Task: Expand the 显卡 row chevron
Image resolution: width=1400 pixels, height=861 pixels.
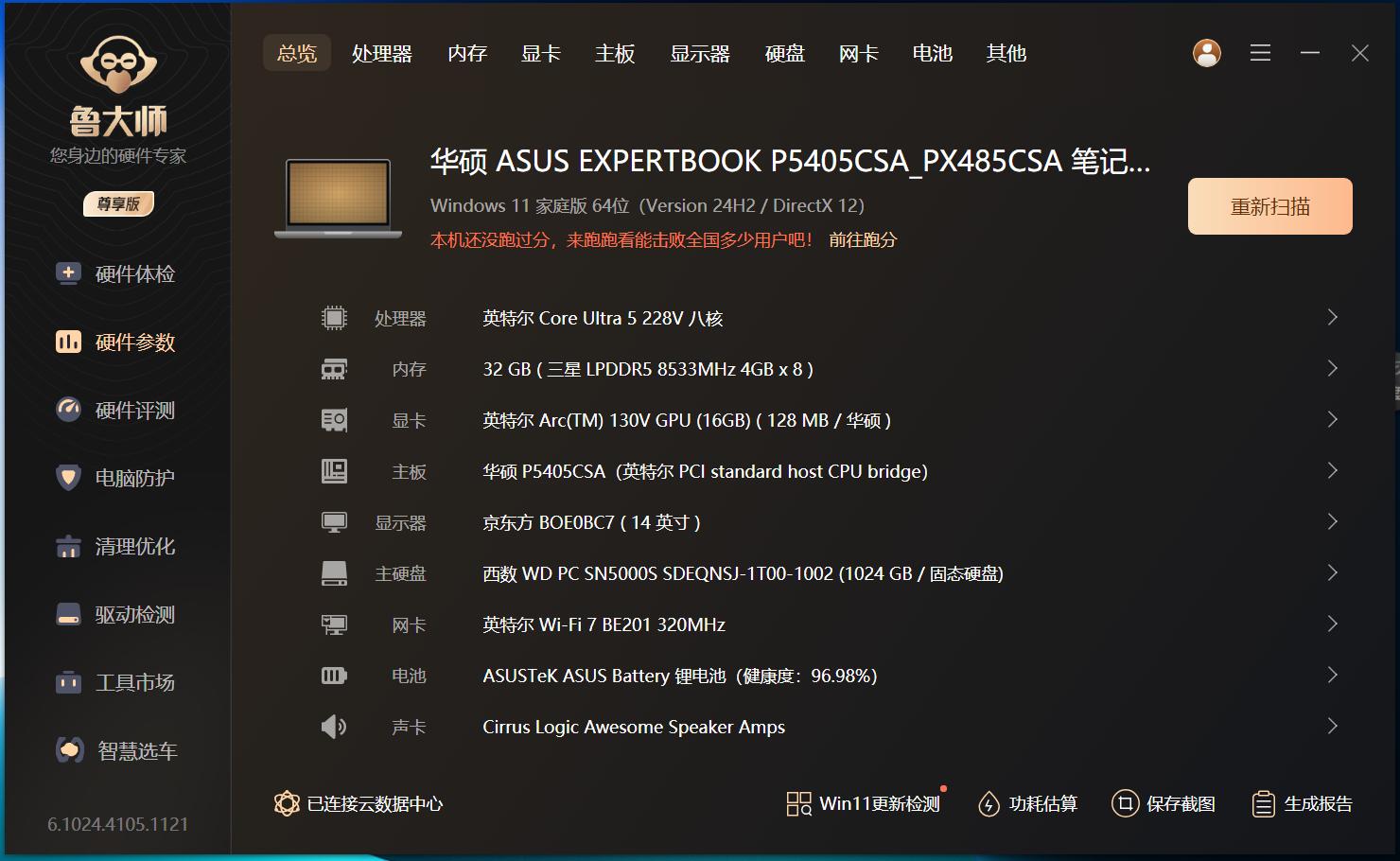Action: pos(1332,420)
